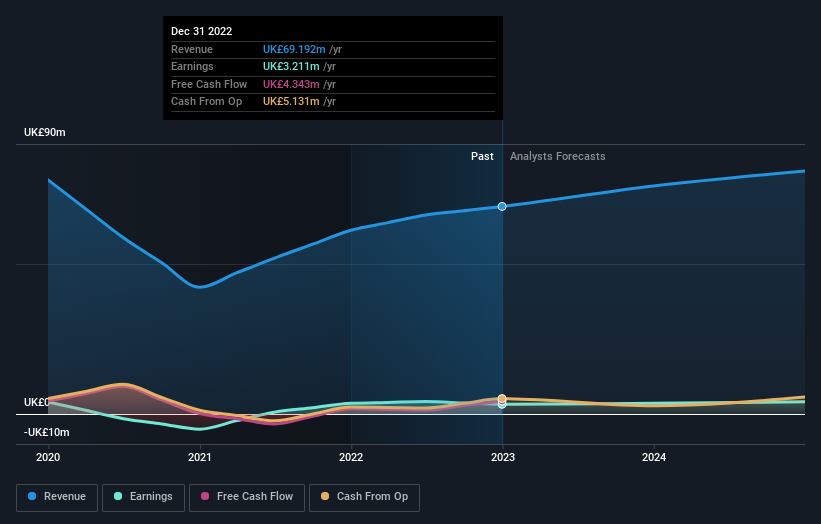821x524 pixels.
Task: Click the Revenue row label in tooltip
Action: coord(192,49)
